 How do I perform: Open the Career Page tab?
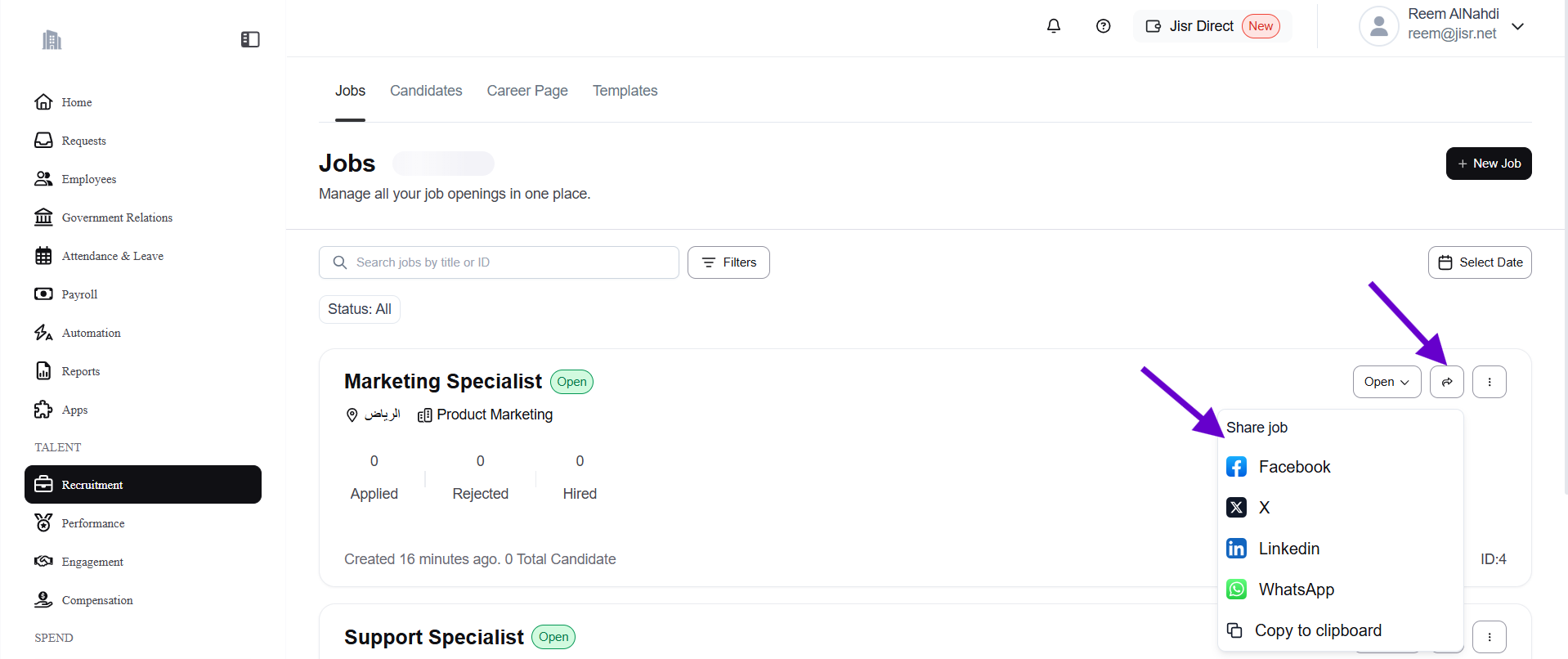pos(527,91)
